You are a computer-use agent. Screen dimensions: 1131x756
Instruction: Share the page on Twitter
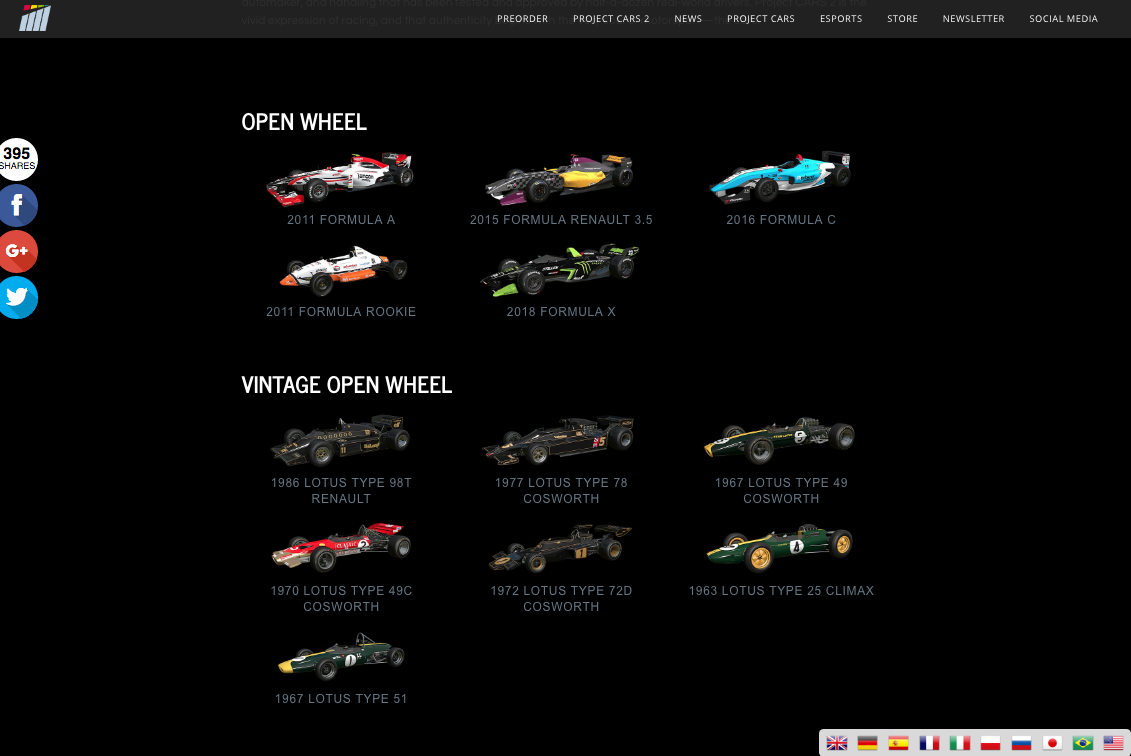click(17, 297)
